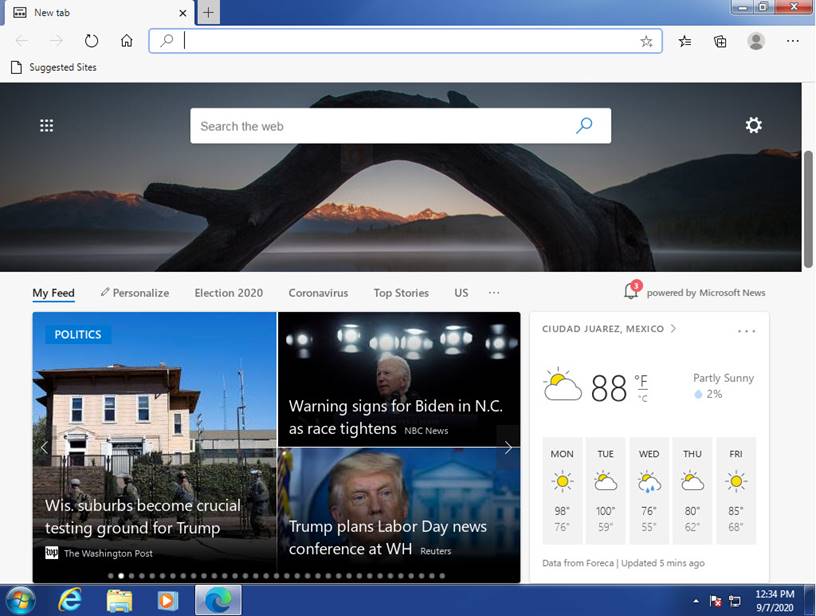This screenshot has height=616, width=816.
Task: Click the Personalize link
Action: click(135, 293)
